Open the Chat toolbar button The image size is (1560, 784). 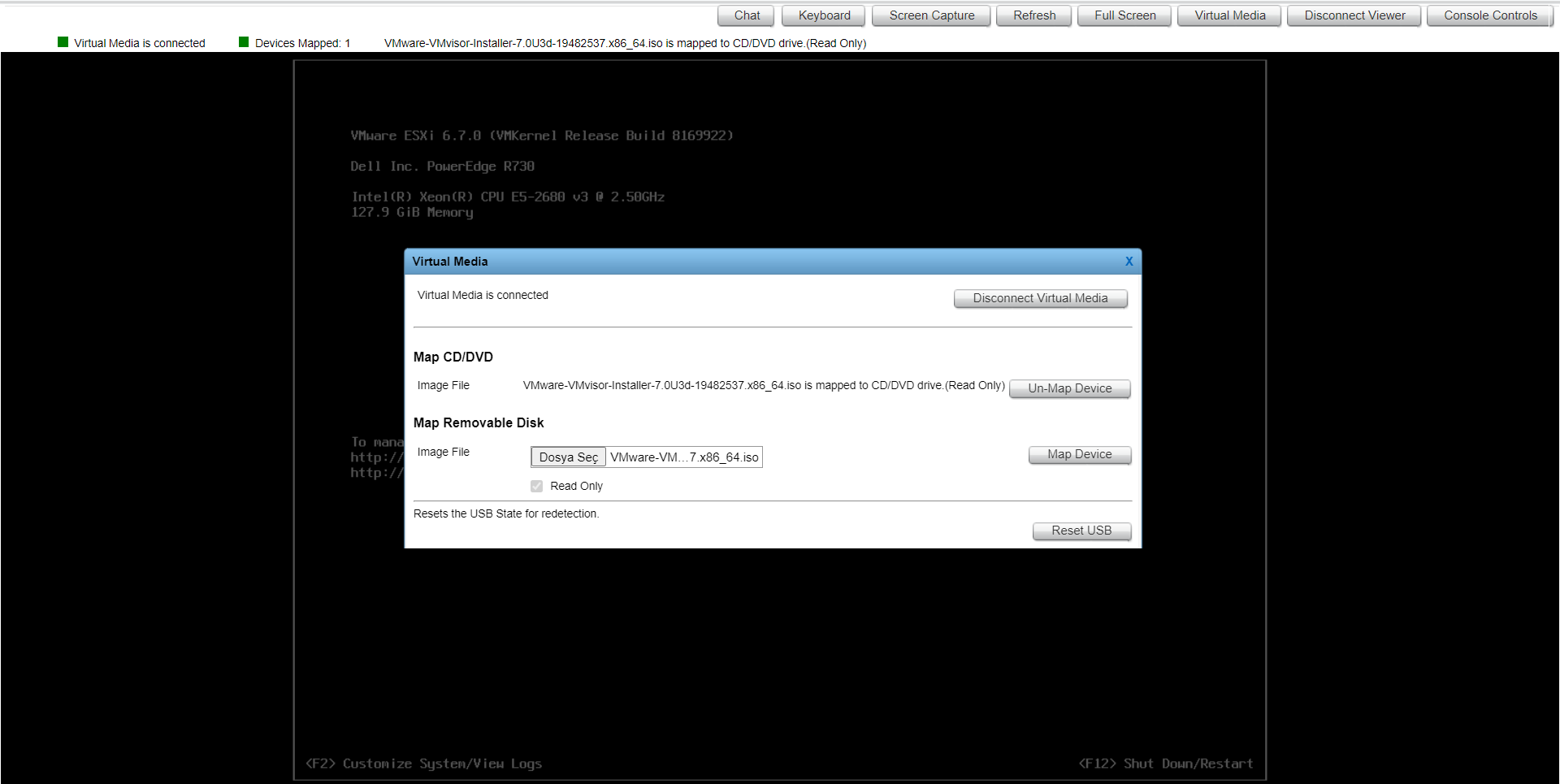coord(747,15)
